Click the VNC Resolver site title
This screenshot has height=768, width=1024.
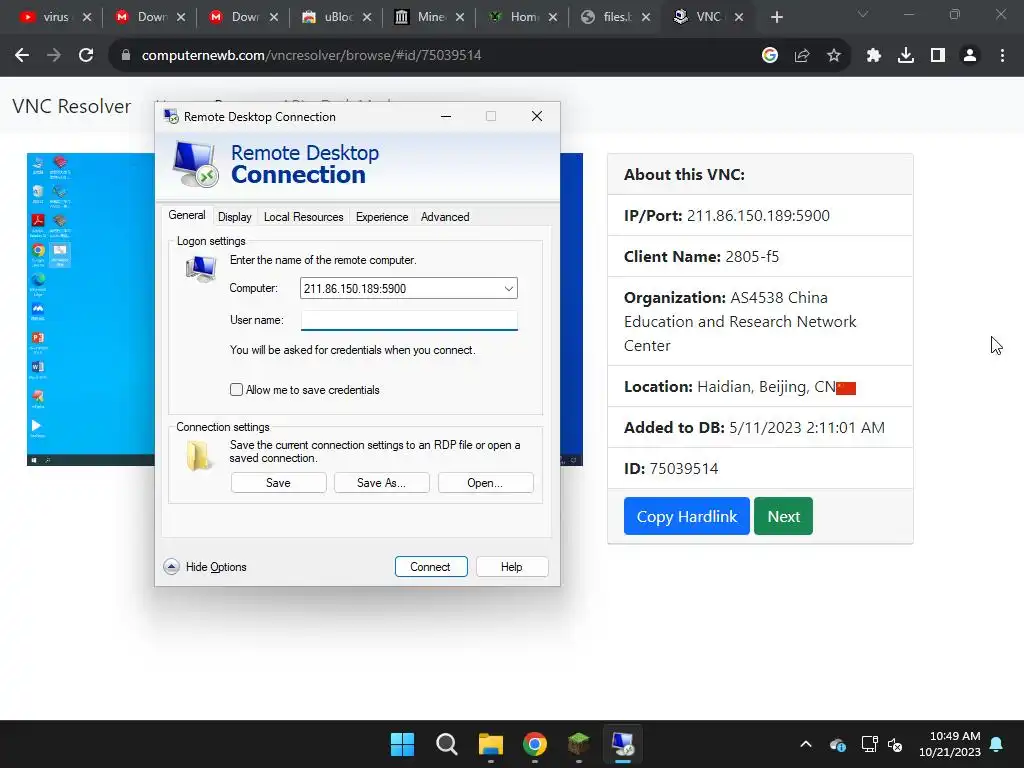click(x=72, y=106)
